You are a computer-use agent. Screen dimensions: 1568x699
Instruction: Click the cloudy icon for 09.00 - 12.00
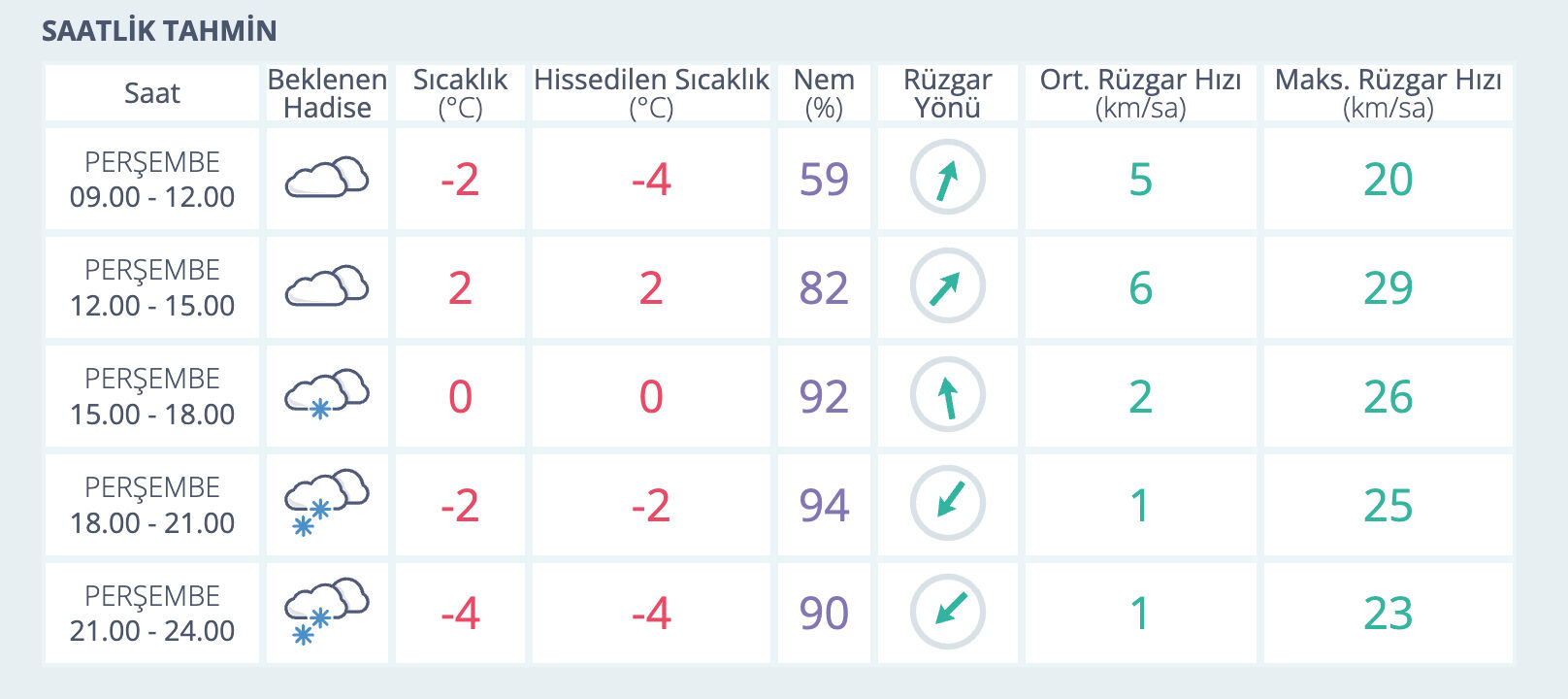click(x=327, y=179)
